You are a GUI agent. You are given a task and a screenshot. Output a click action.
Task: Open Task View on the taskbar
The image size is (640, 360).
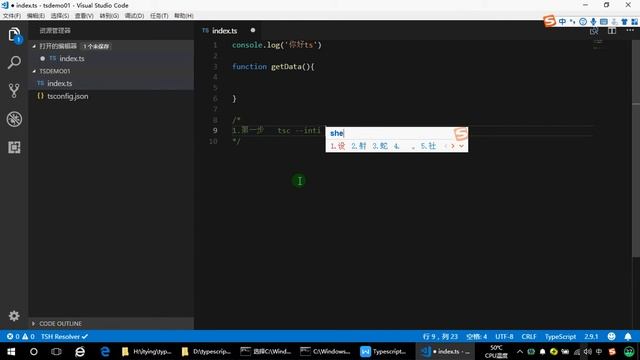56,351
